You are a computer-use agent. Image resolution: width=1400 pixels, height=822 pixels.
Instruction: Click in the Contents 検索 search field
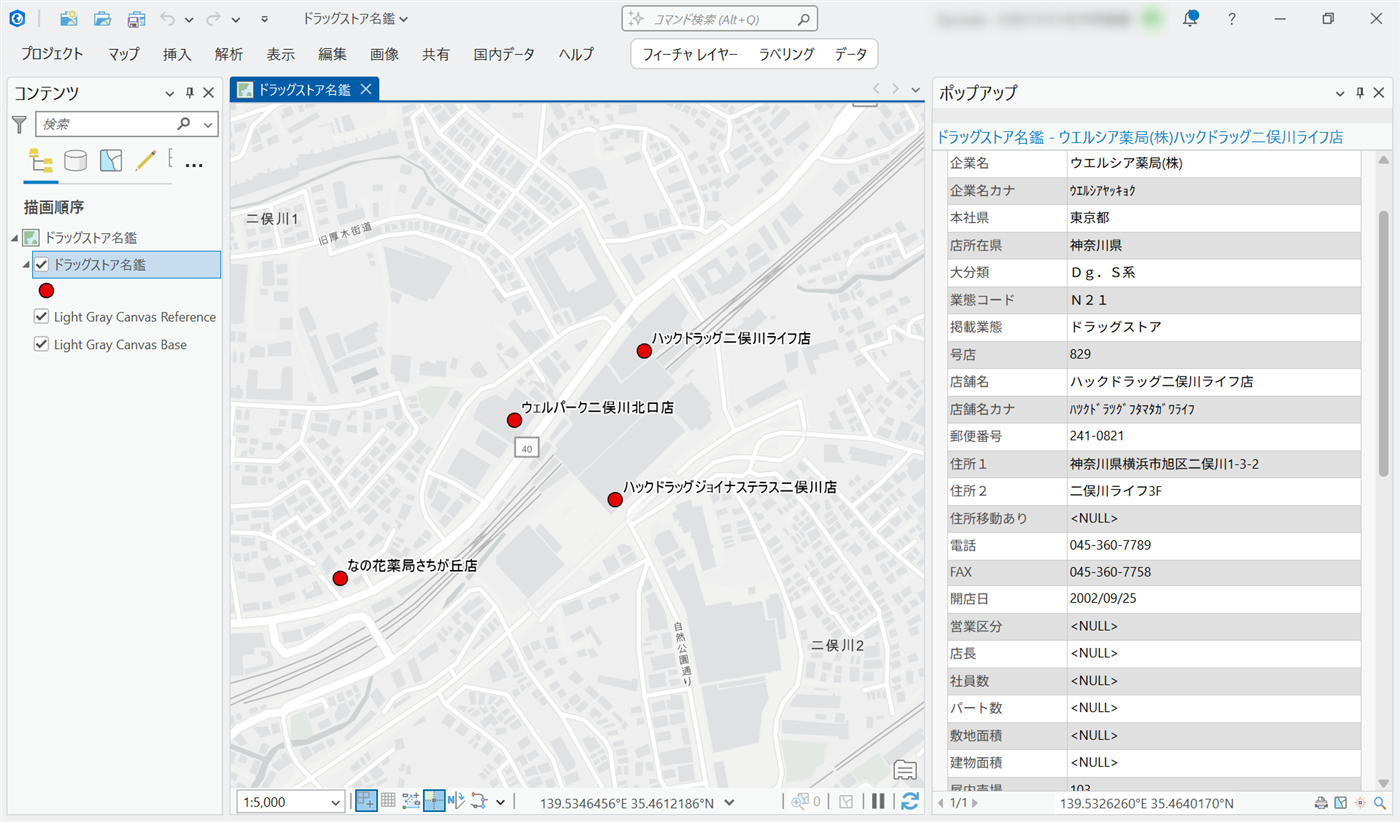107,124
